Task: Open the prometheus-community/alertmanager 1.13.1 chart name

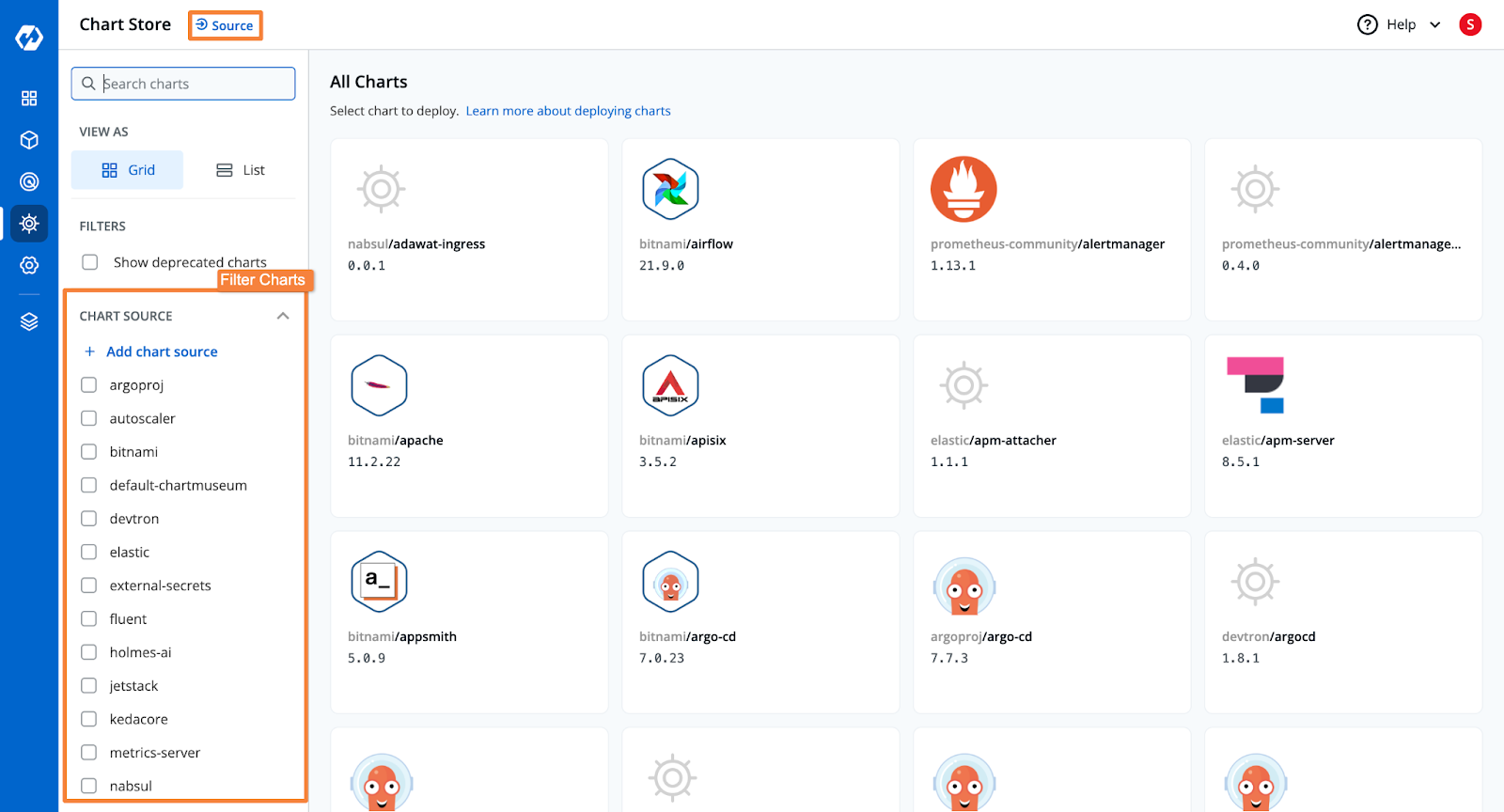Action: (x=1047, y=244)
